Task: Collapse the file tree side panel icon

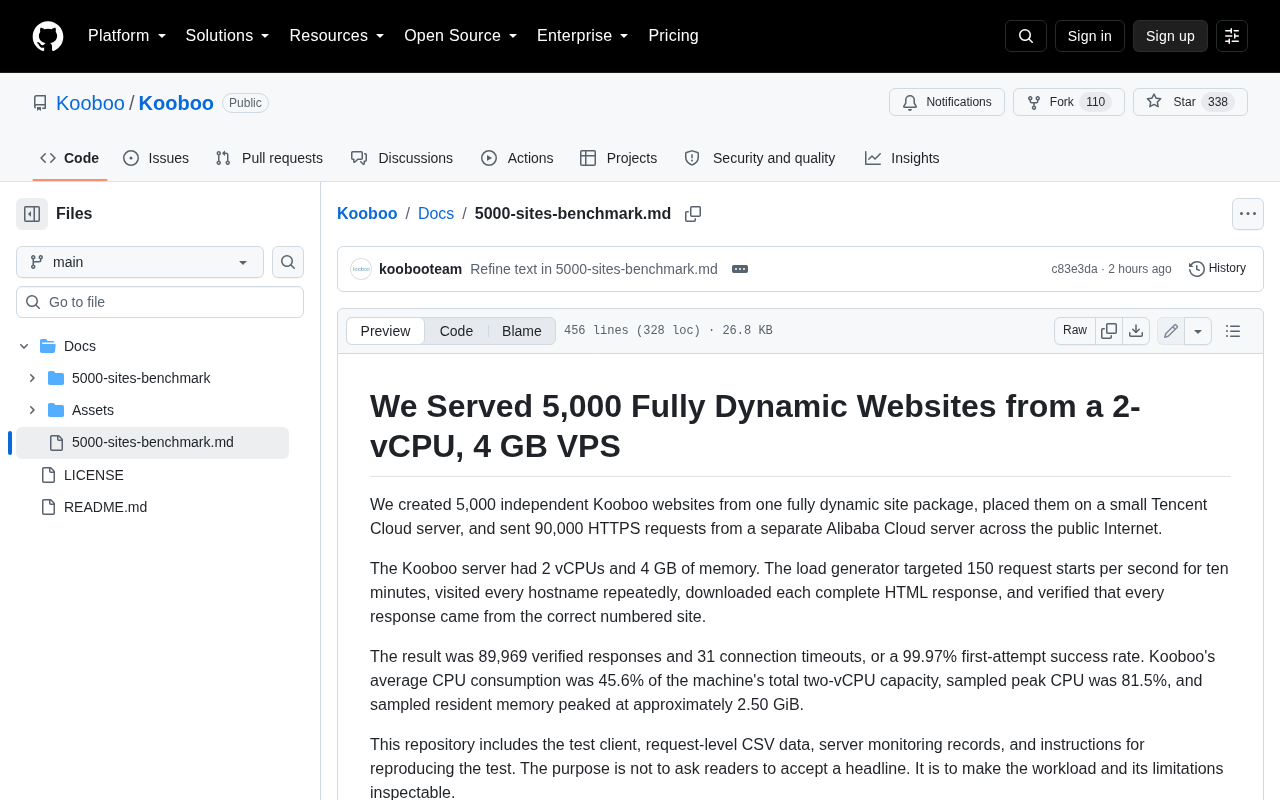Action: [x=32, y=214]
